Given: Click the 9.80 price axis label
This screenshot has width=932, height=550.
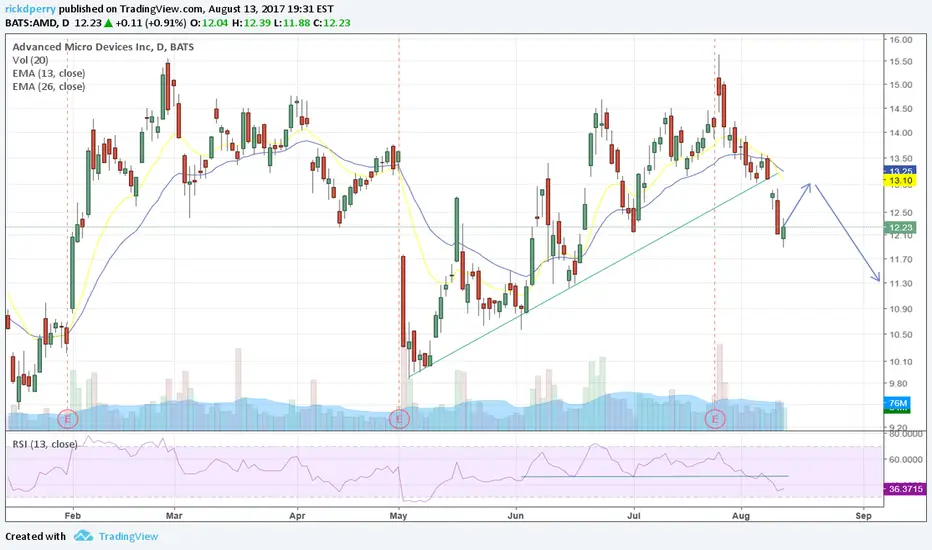Looking at the screenshot, I should tap(898, 384).
